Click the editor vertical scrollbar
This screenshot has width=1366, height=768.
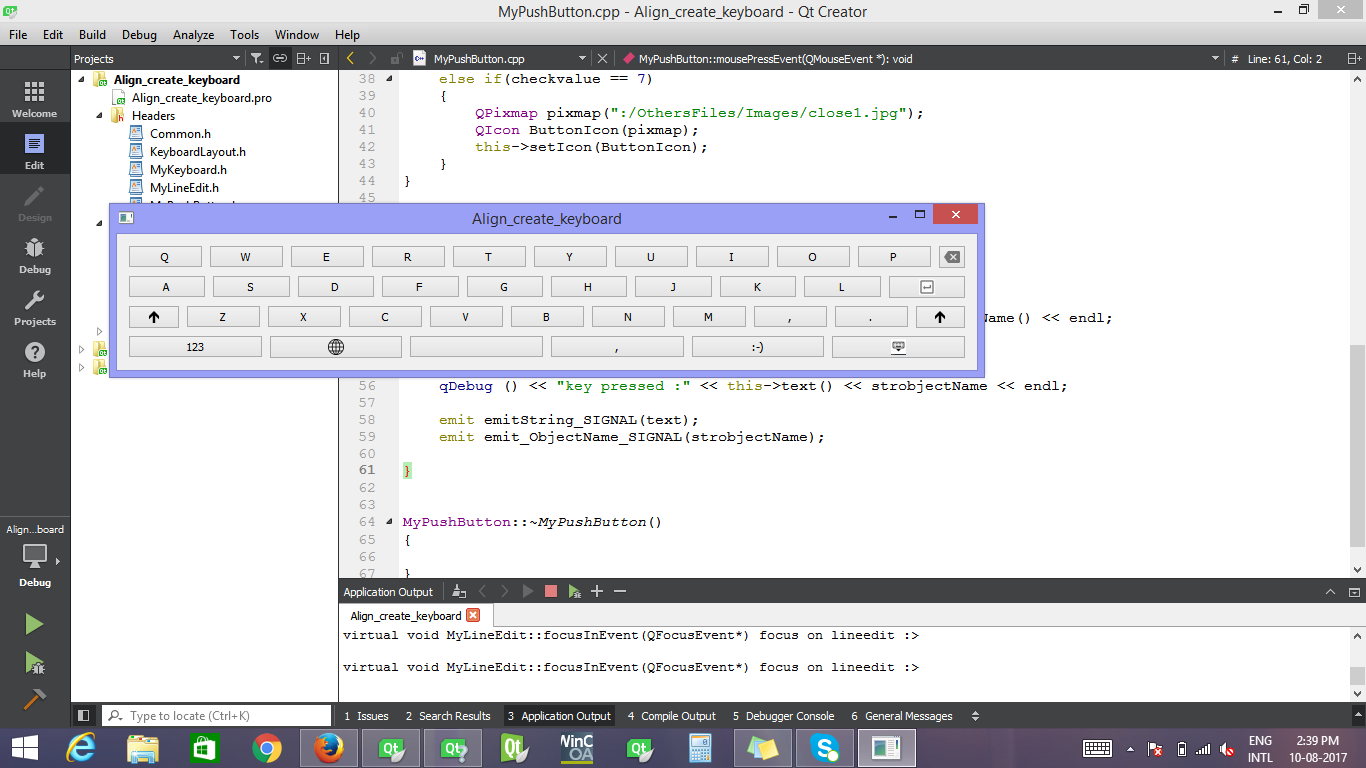pos(1357,445)
